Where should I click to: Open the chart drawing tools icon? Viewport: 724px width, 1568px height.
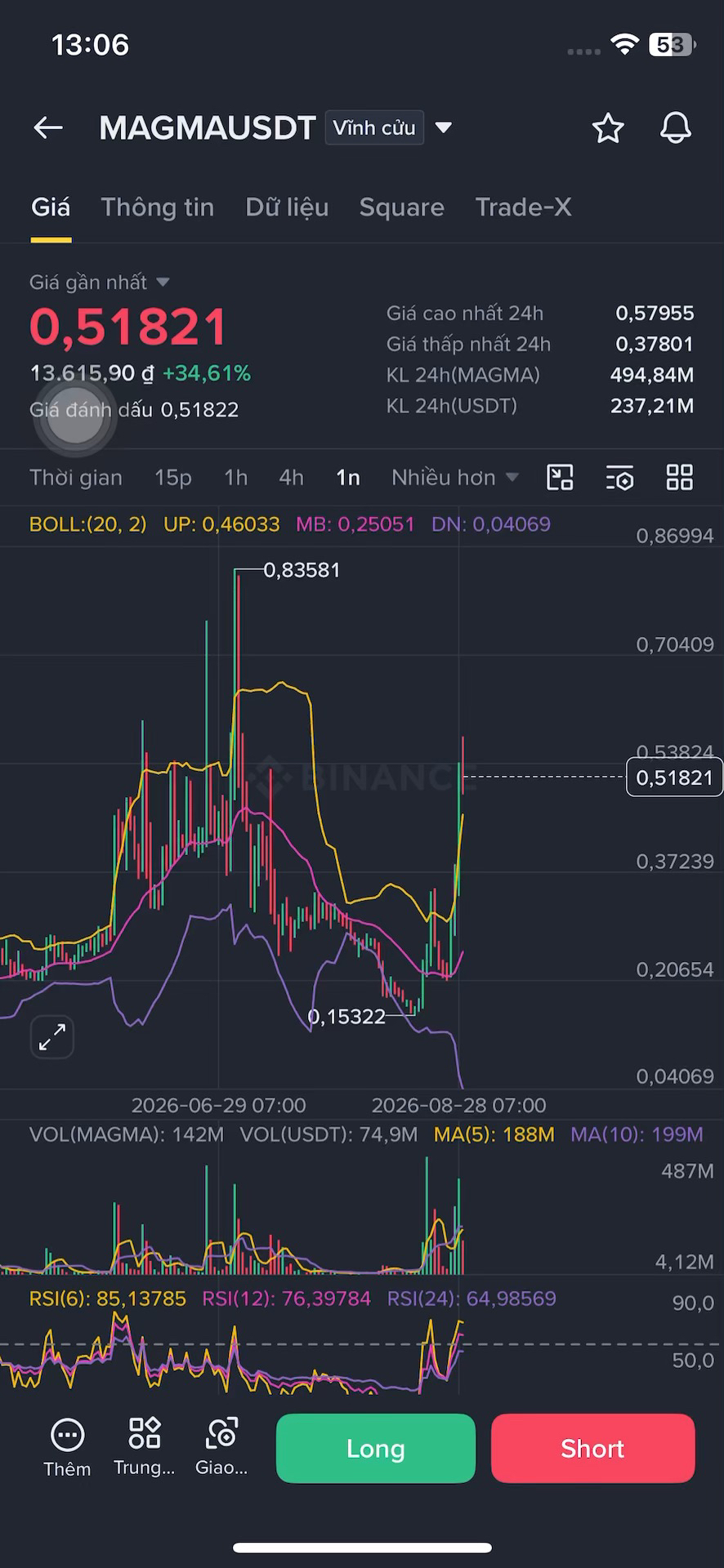click(x=560, y=478)
